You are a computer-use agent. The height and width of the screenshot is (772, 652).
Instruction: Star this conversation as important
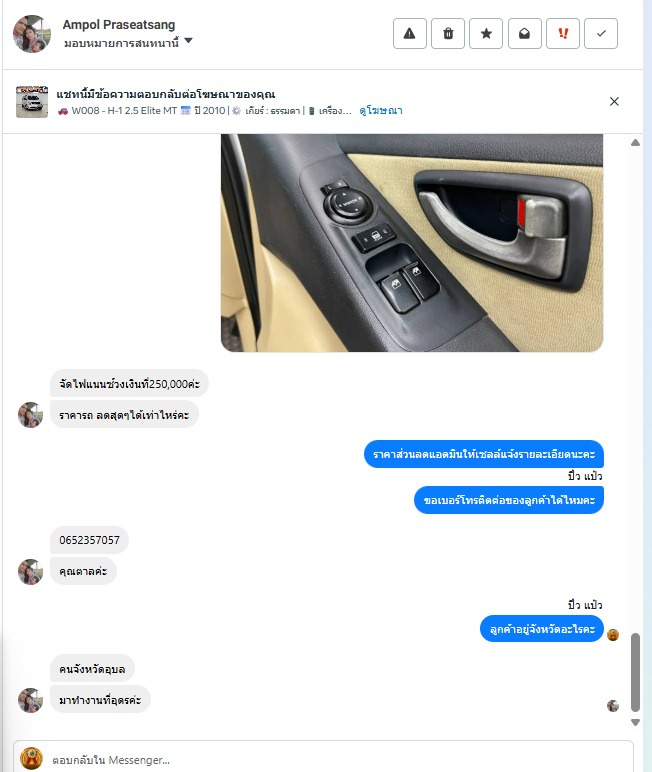(486, 33)
